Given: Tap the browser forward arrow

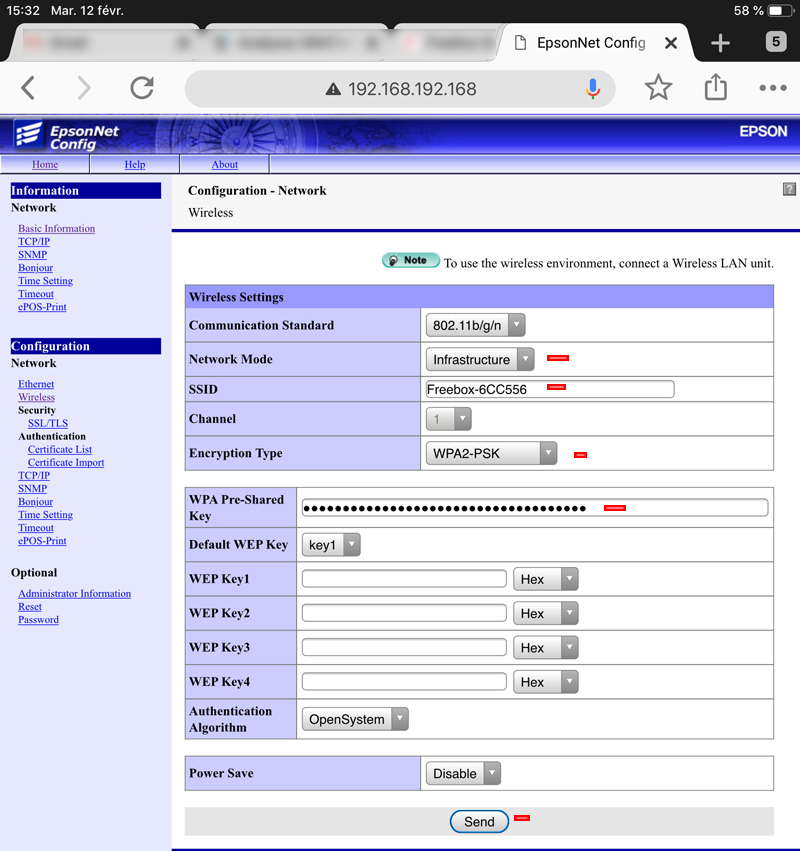Looking at the screenshot, I should [84, 88].
